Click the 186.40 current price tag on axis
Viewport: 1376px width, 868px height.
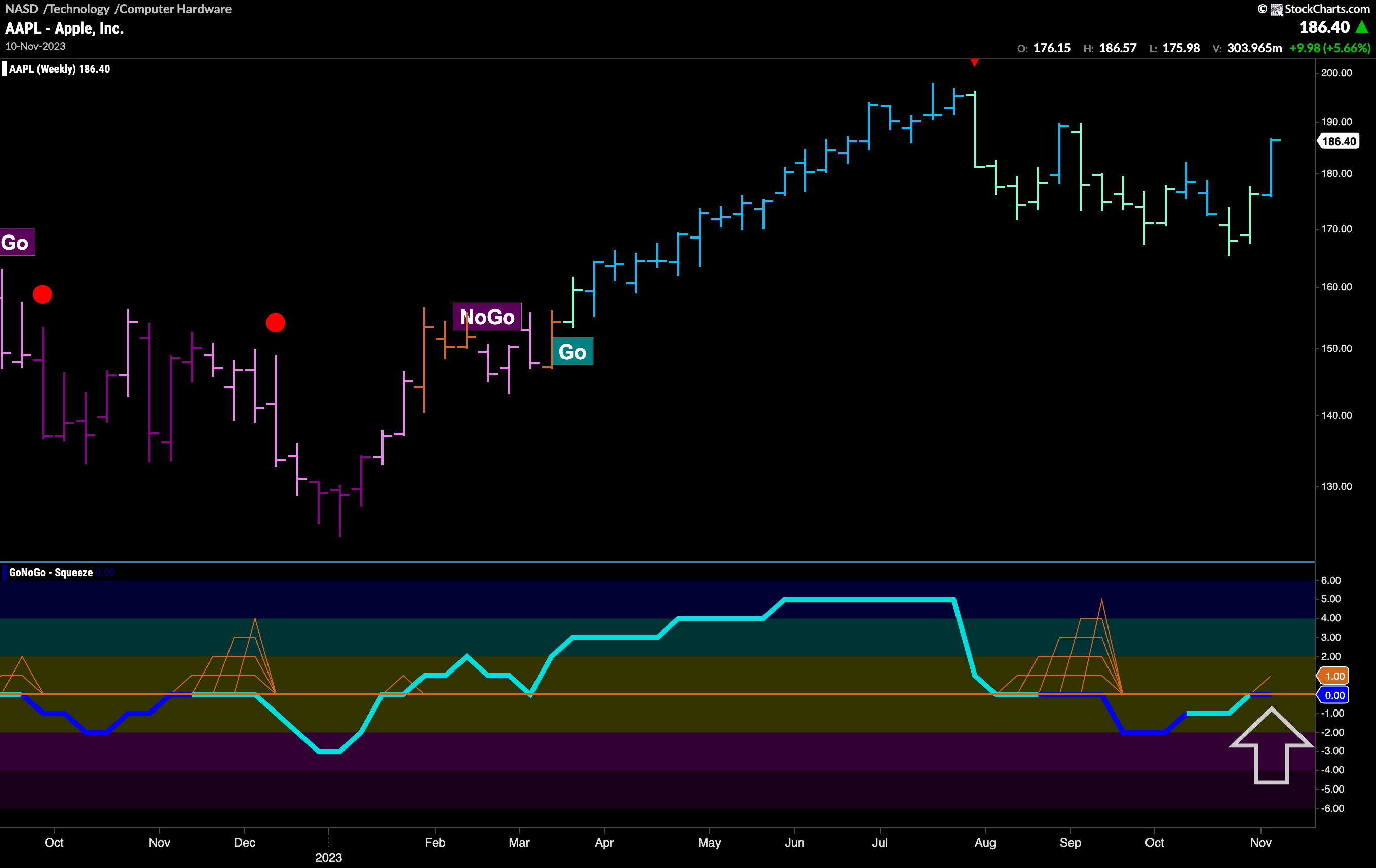tap(1339, 141)
